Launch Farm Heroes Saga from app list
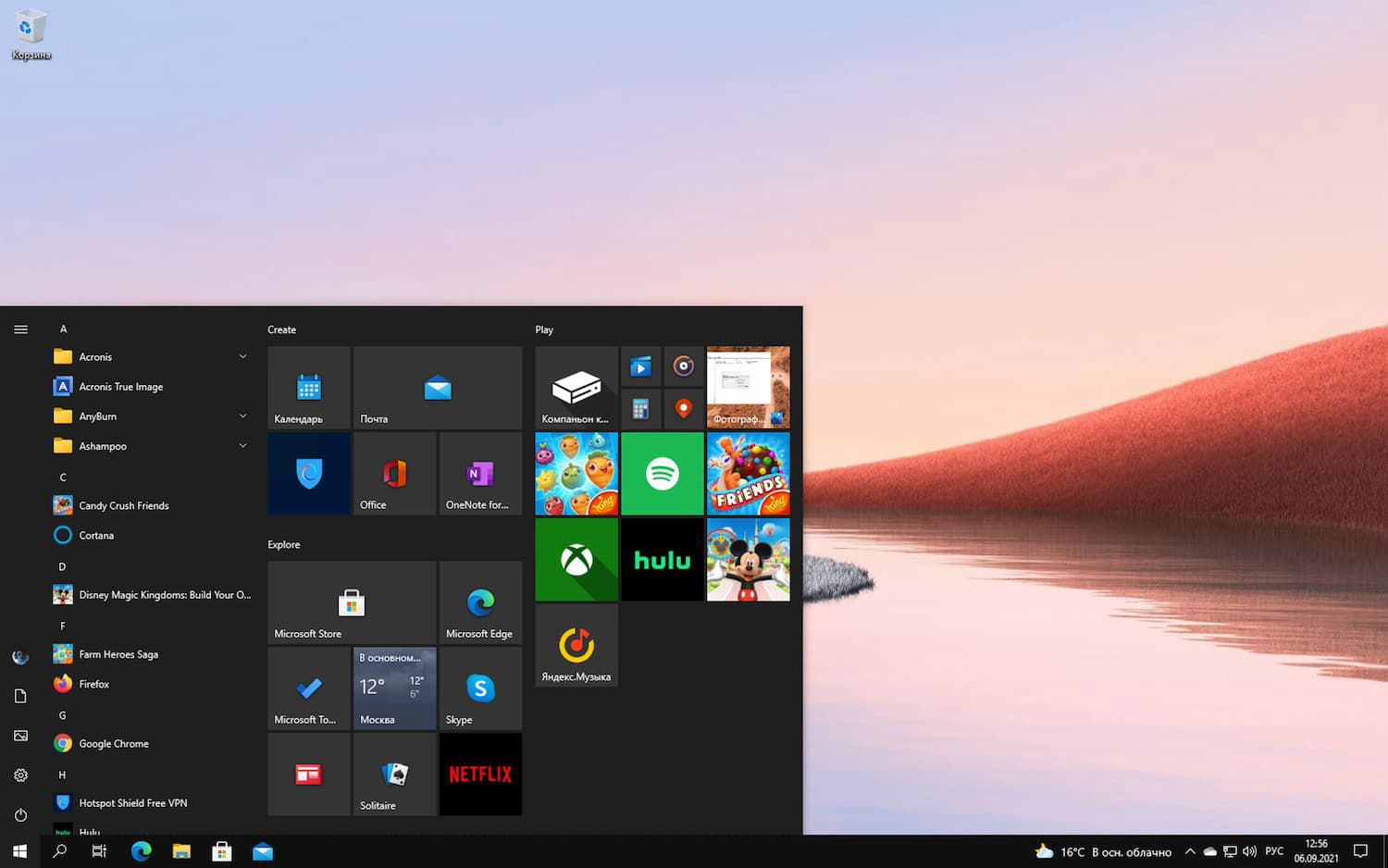This screenshot has height=868, width=1388. pos(153,654)
